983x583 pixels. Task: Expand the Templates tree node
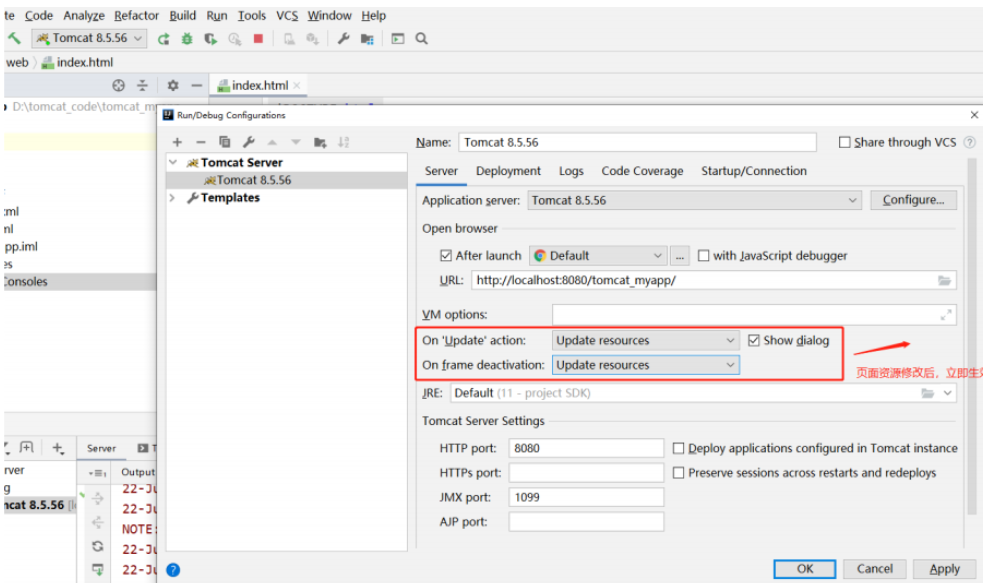(173, 197)
